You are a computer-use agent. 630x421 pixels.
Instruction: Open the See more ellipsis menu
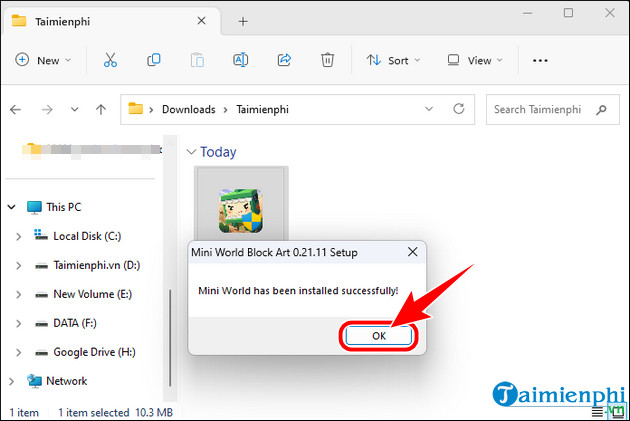coord(540,60)
